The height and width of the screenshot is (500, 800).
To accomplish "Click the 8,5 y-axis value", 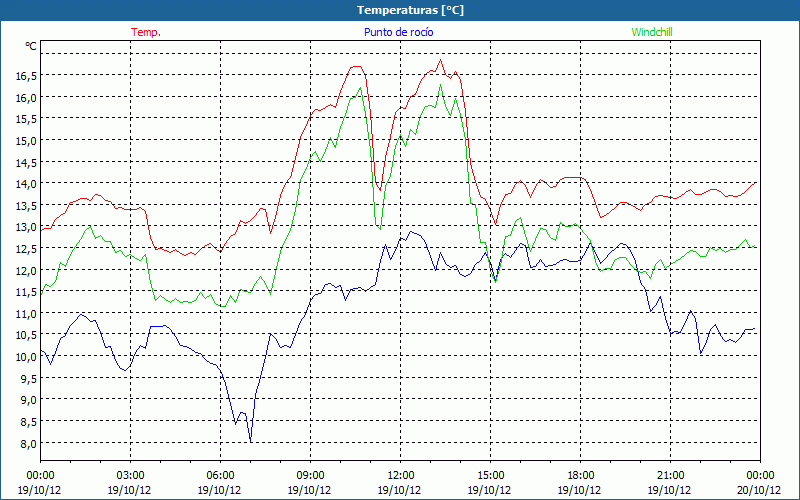I will point(28,422).
